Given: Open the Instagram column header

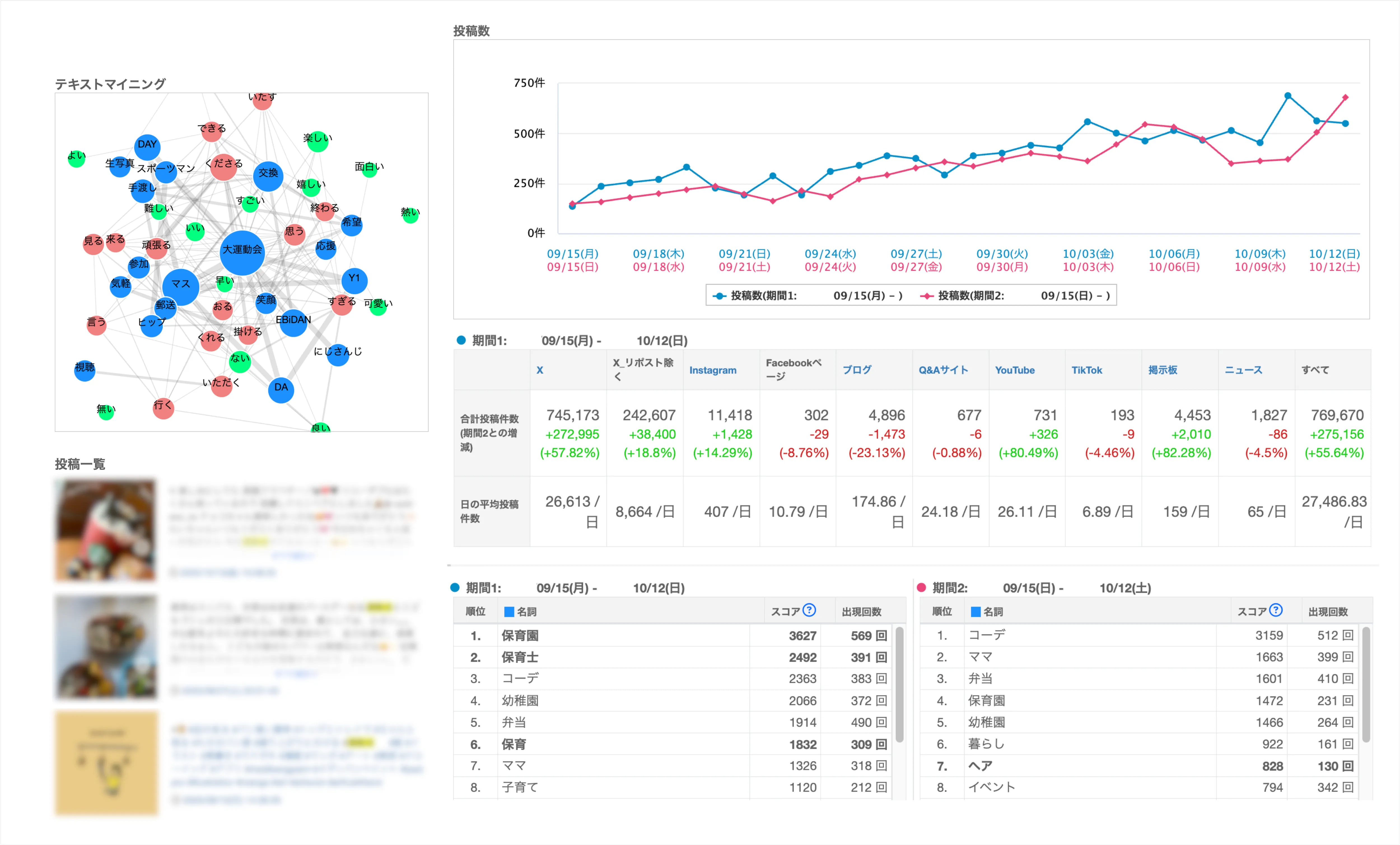Looking at the screenshot, I should click(712, 370).
